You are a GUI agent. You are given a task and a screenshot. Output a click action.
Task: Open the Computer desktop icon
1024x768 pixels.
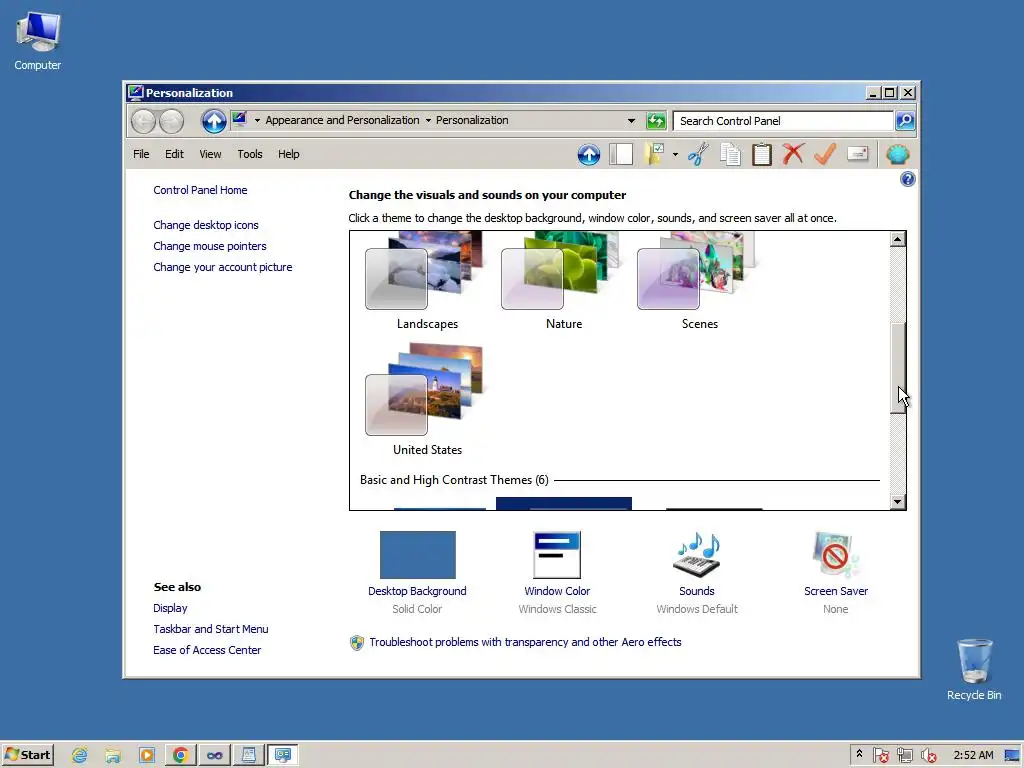pos(38,40)
